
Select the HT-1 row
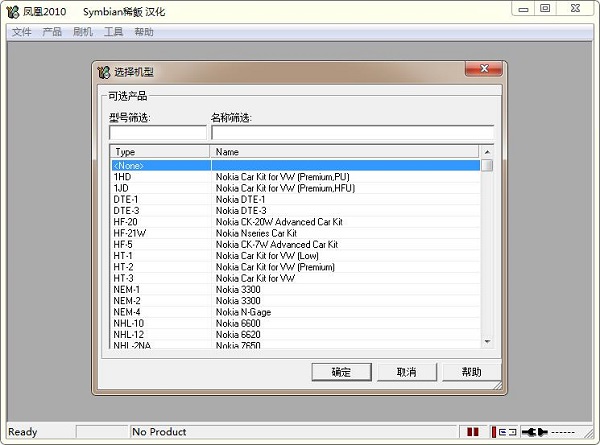pyautogui.click(x=295, y=256)
